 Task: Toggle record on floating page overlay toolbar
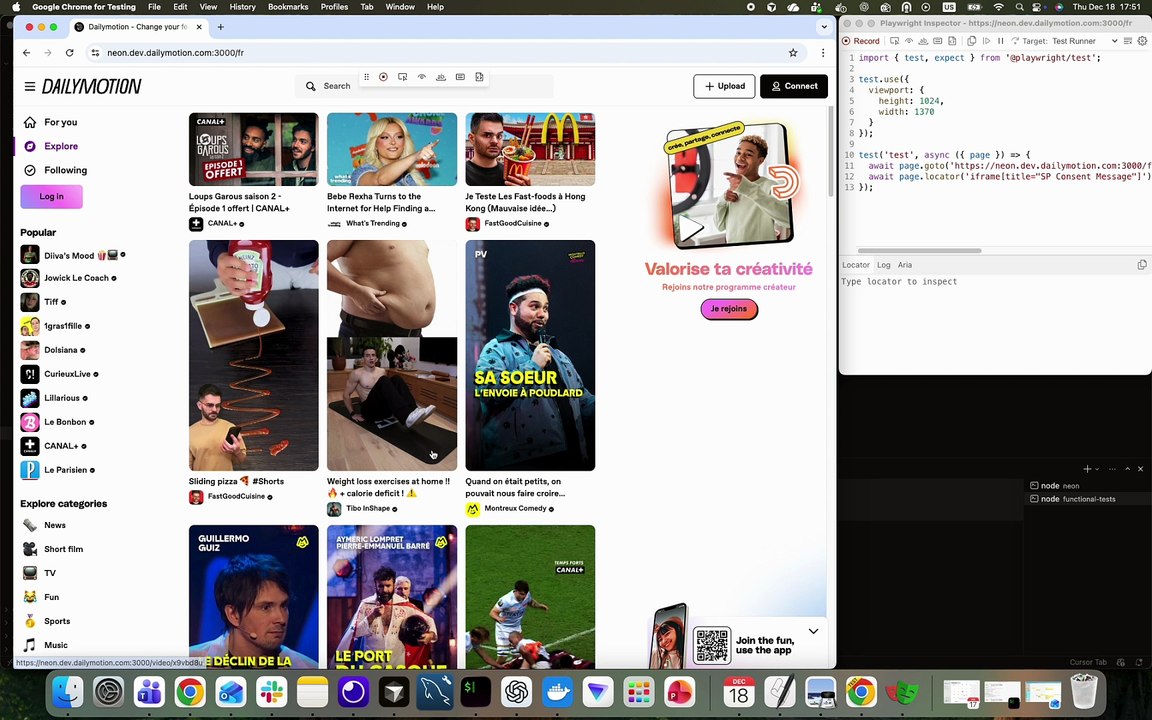point(384,77)
